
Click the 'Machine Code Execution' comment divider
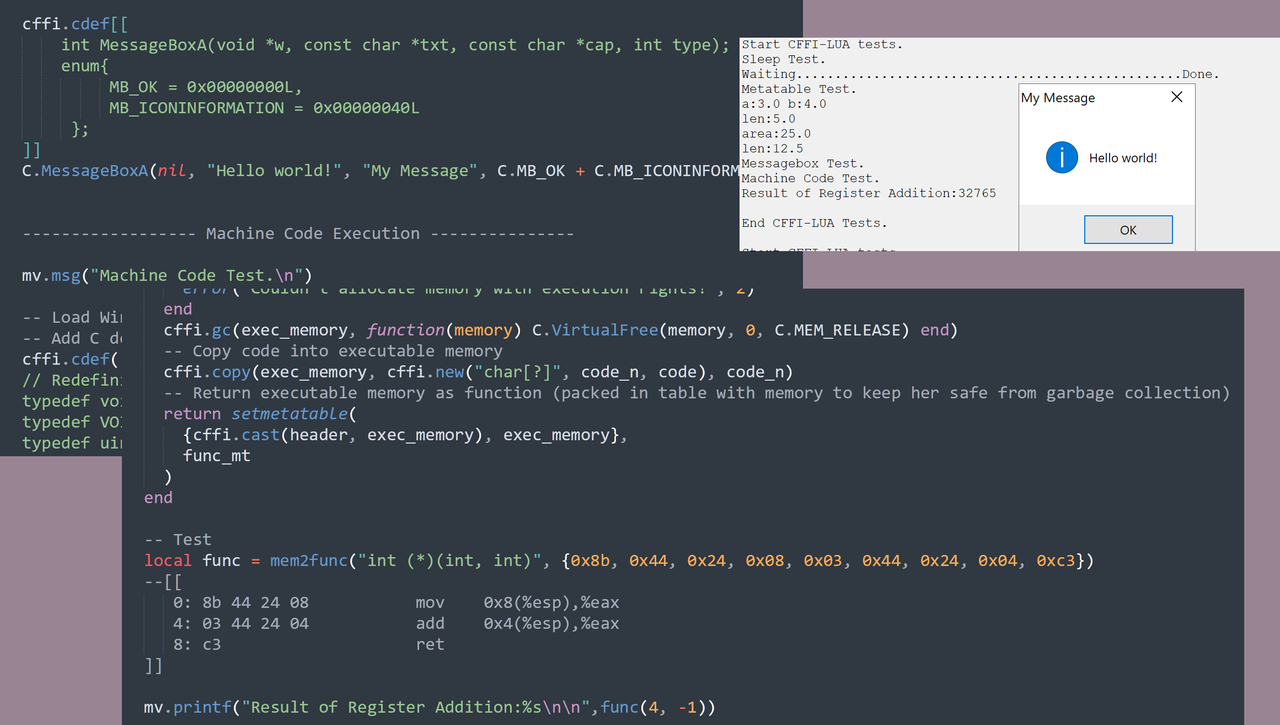(298, 234)
